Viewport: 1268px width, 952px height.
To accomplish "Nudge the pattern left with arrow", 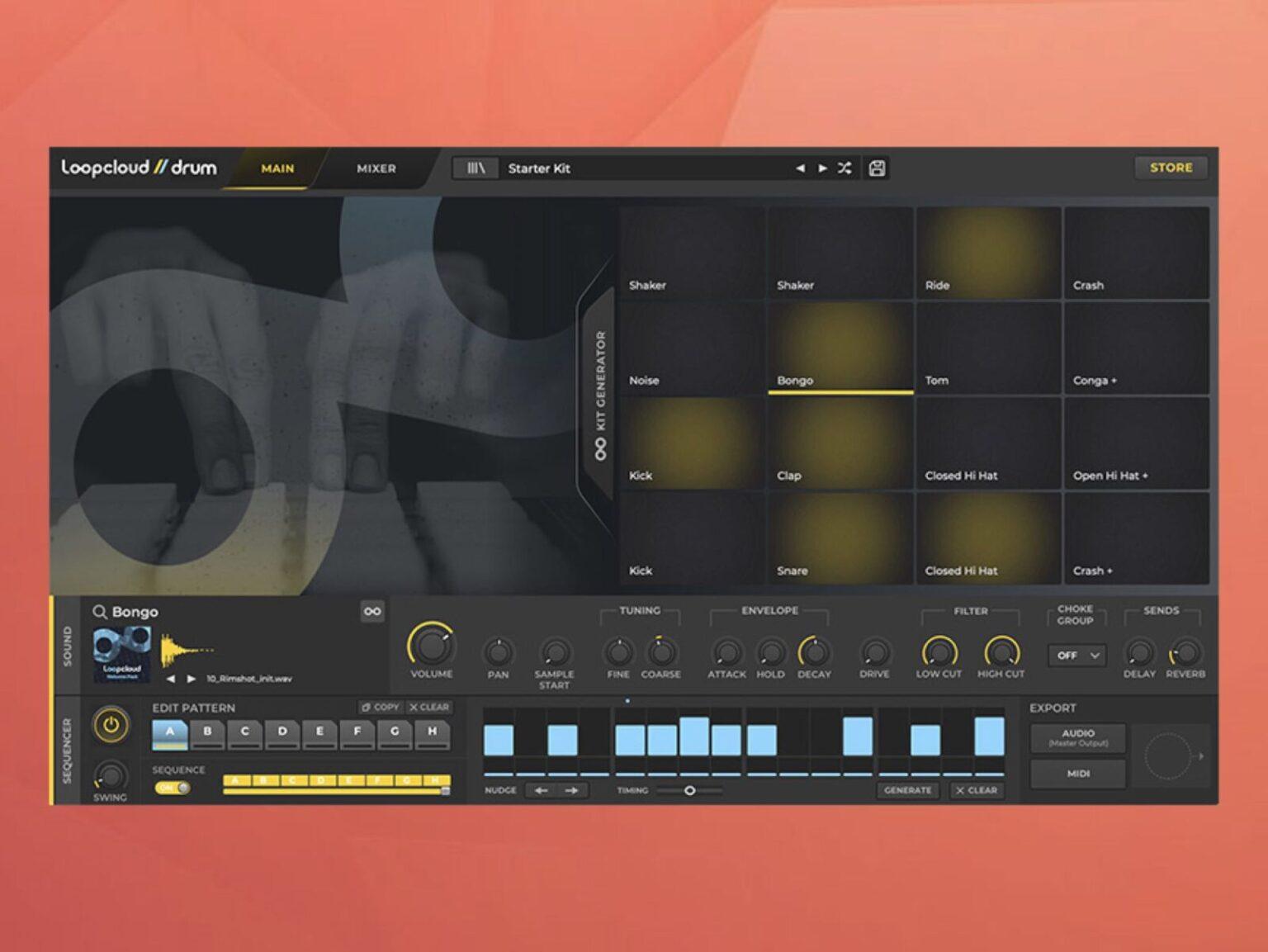I will [542, 790].
